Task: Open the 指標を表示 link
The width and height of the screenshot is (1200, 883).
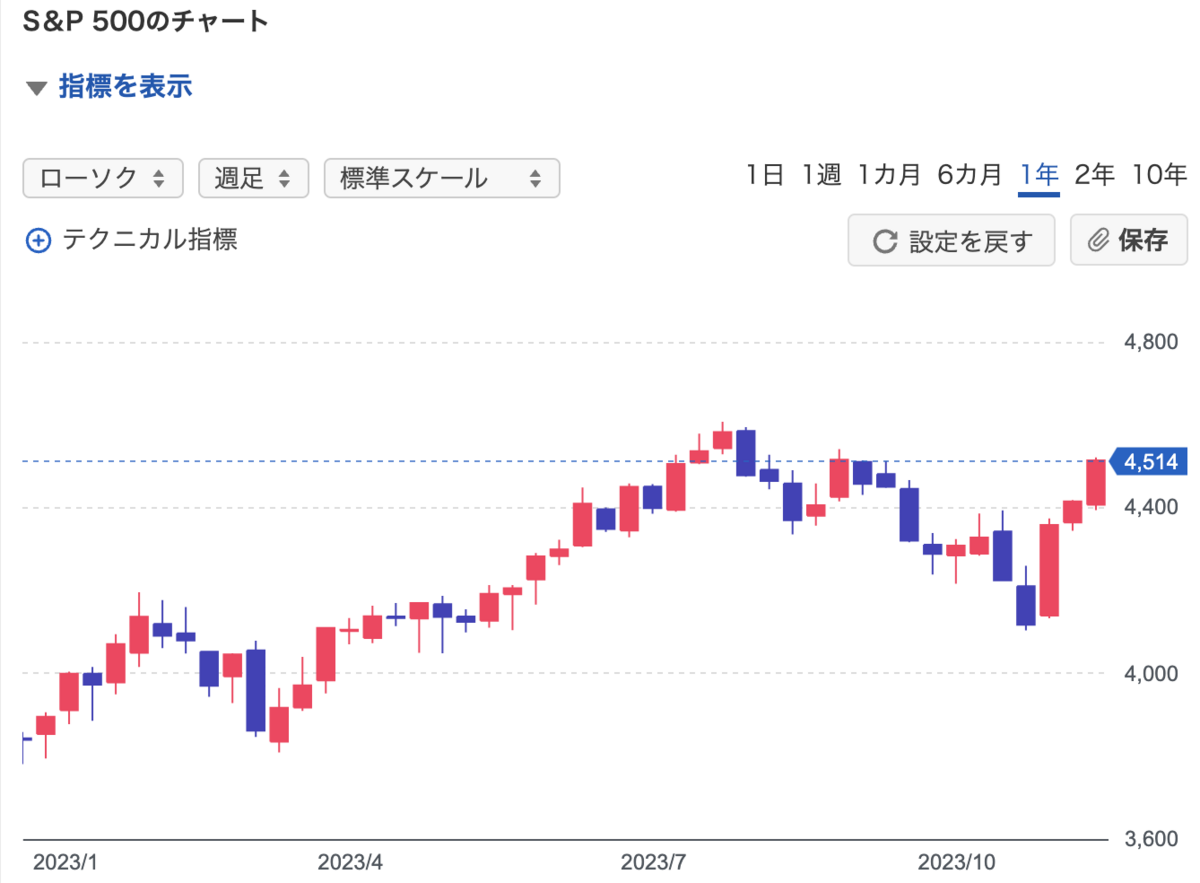Action: pyautogui.click(x=125, y=87)
